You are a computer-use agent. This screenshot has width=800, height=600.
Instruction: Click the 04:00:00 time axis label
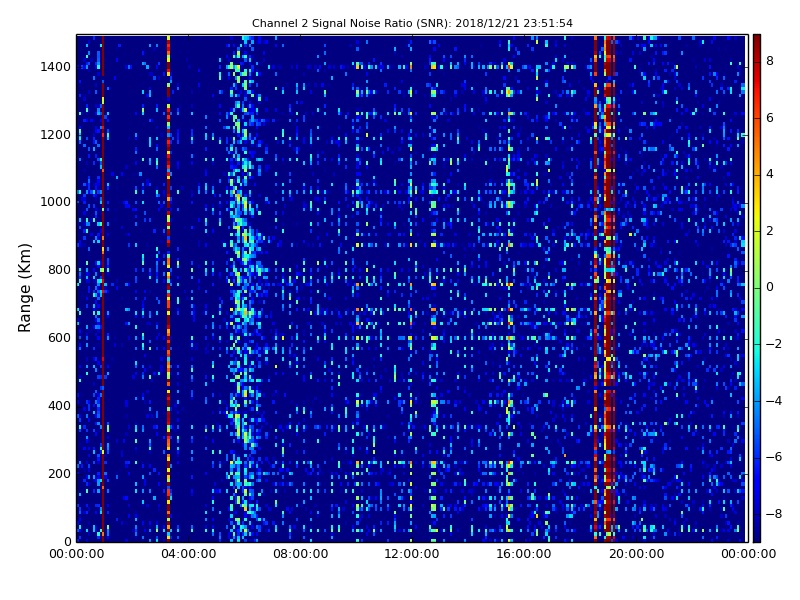click(188, 554)
